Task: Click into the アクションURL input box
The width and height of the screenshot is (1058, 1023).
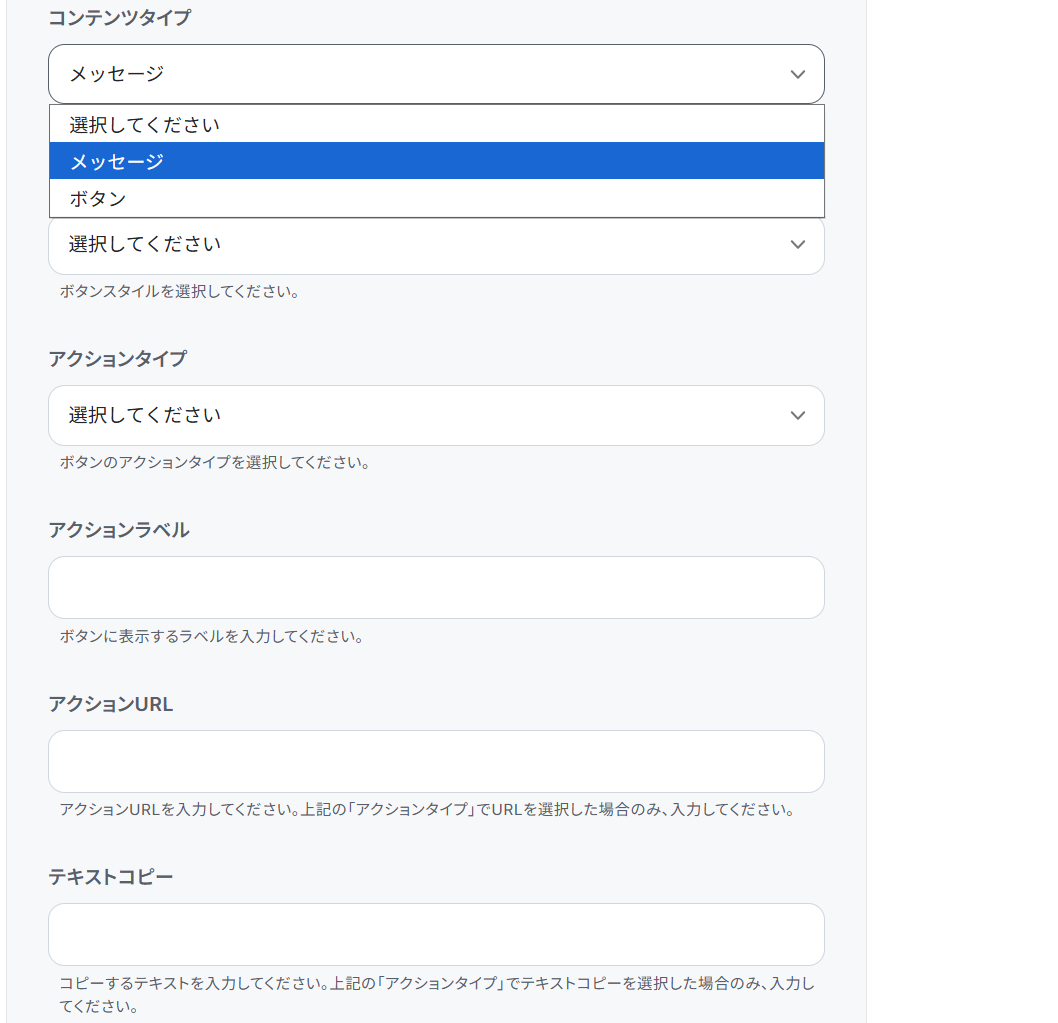Action: tap(436, 761)
